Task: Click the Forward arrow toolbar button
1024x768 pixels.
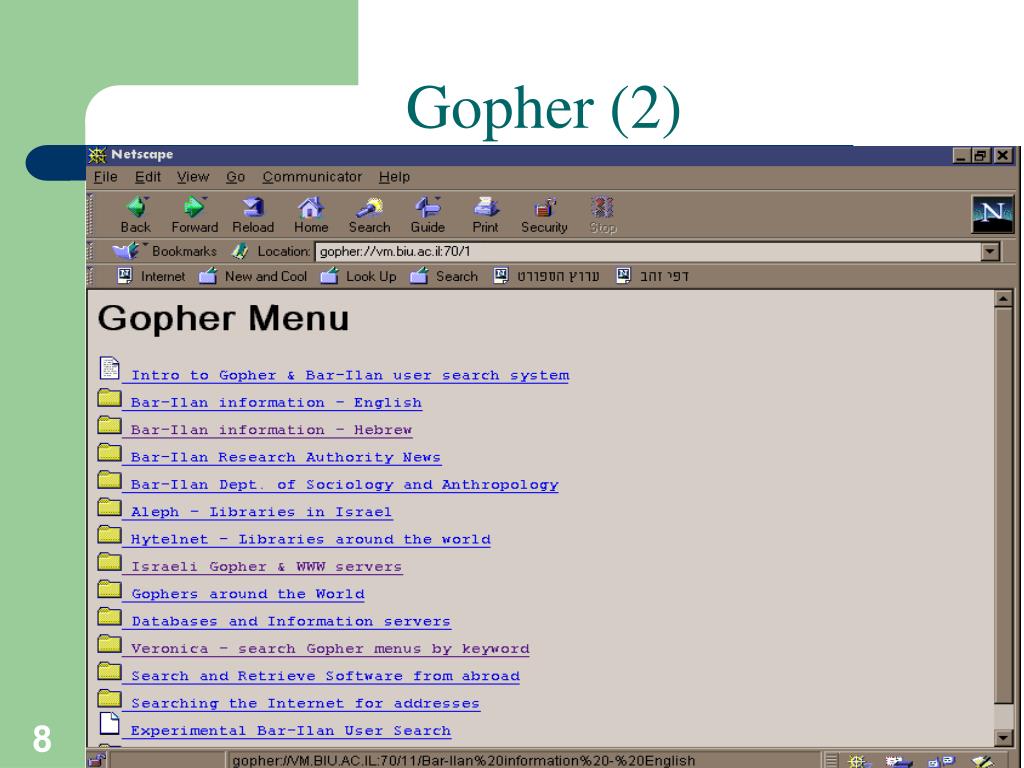Action: click(x=194, y=215)
